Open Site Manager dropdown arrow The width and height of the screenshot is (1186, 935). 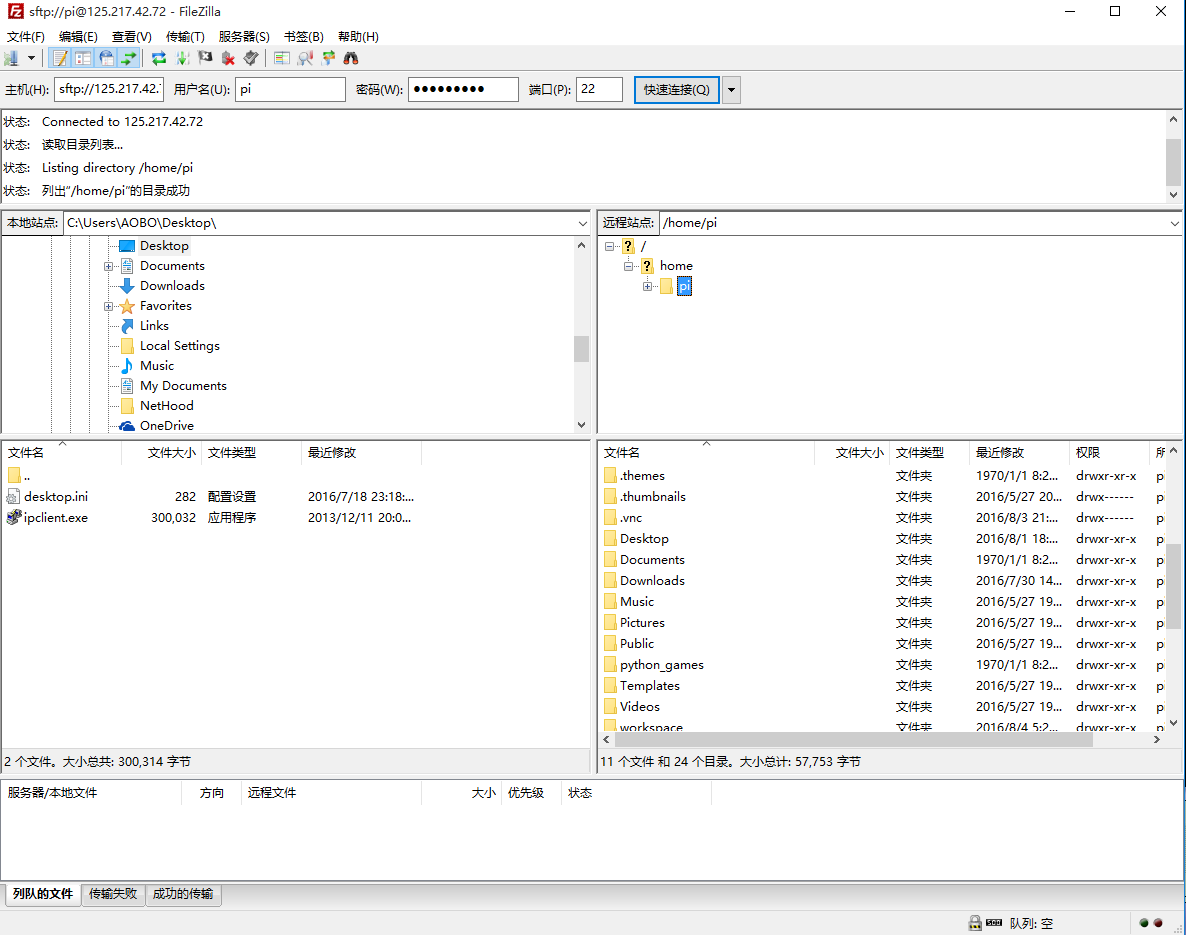[x=31, y=58]
